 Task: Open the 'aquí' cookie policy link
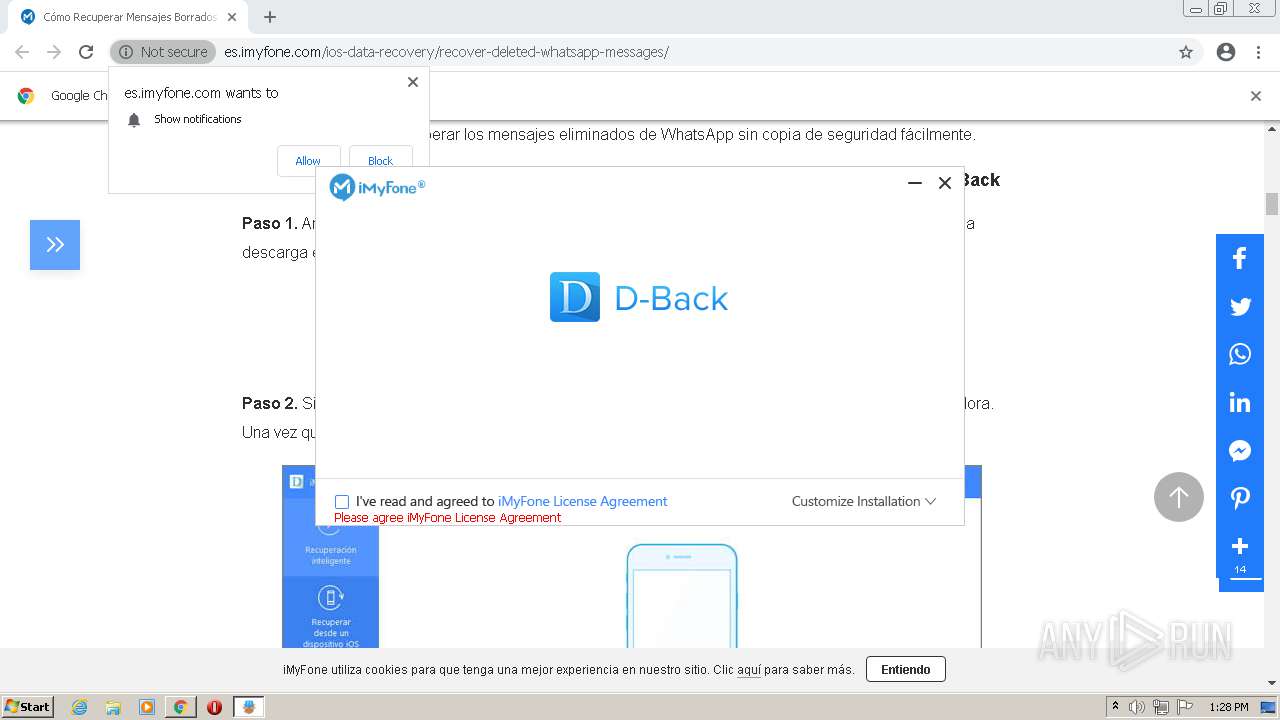tap(749, 670)
